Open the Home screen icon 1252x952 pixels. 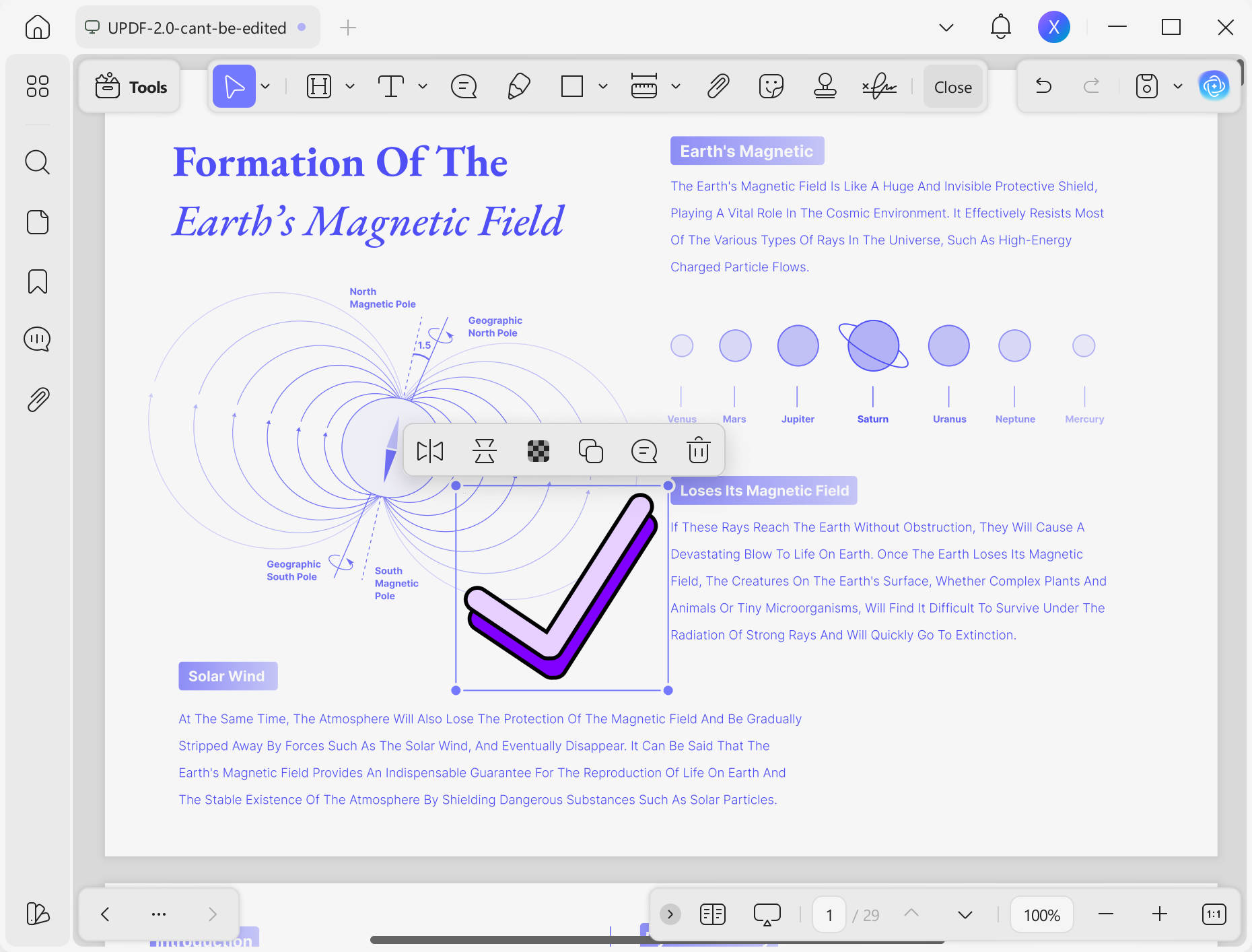point(38,28)
